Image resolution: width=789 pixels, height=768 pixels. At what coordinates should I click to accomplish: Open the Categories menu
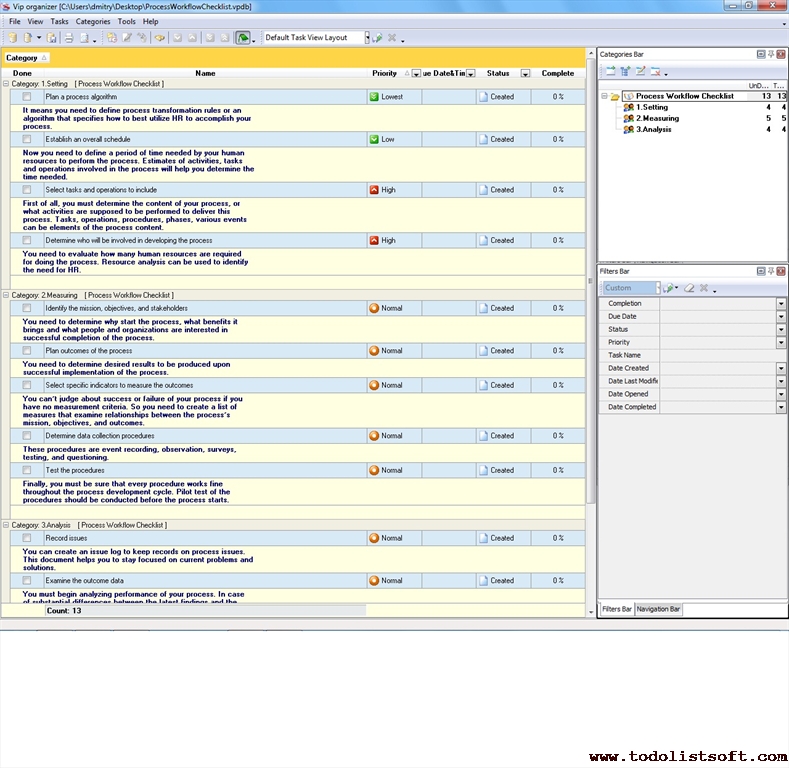pyautogui.click(x=93, y=21)
